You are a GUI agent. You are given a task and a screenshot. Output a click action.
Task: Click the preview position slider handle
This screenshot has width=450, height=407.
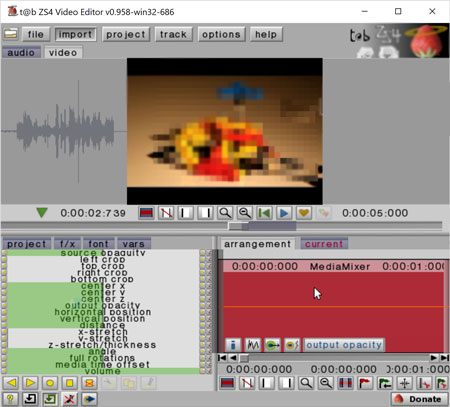(x=238, y=226)
